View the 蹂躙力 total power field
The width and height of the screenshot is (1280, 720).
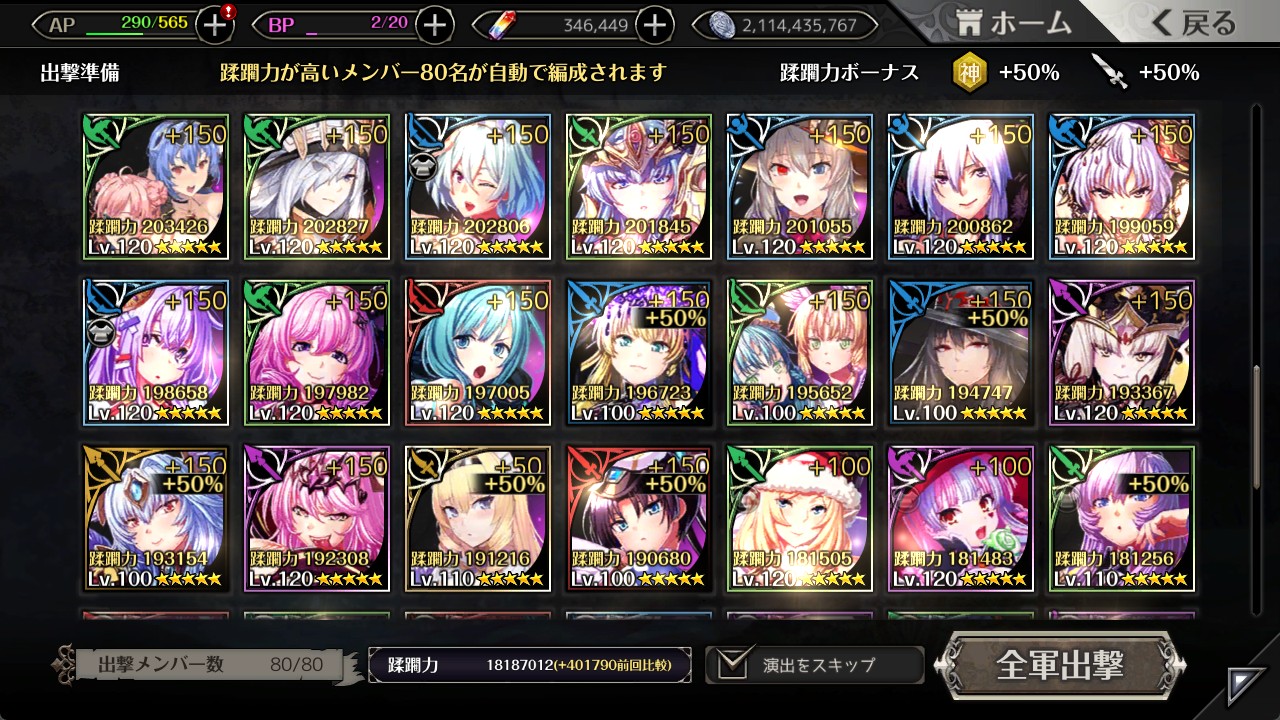pos(530,665)
